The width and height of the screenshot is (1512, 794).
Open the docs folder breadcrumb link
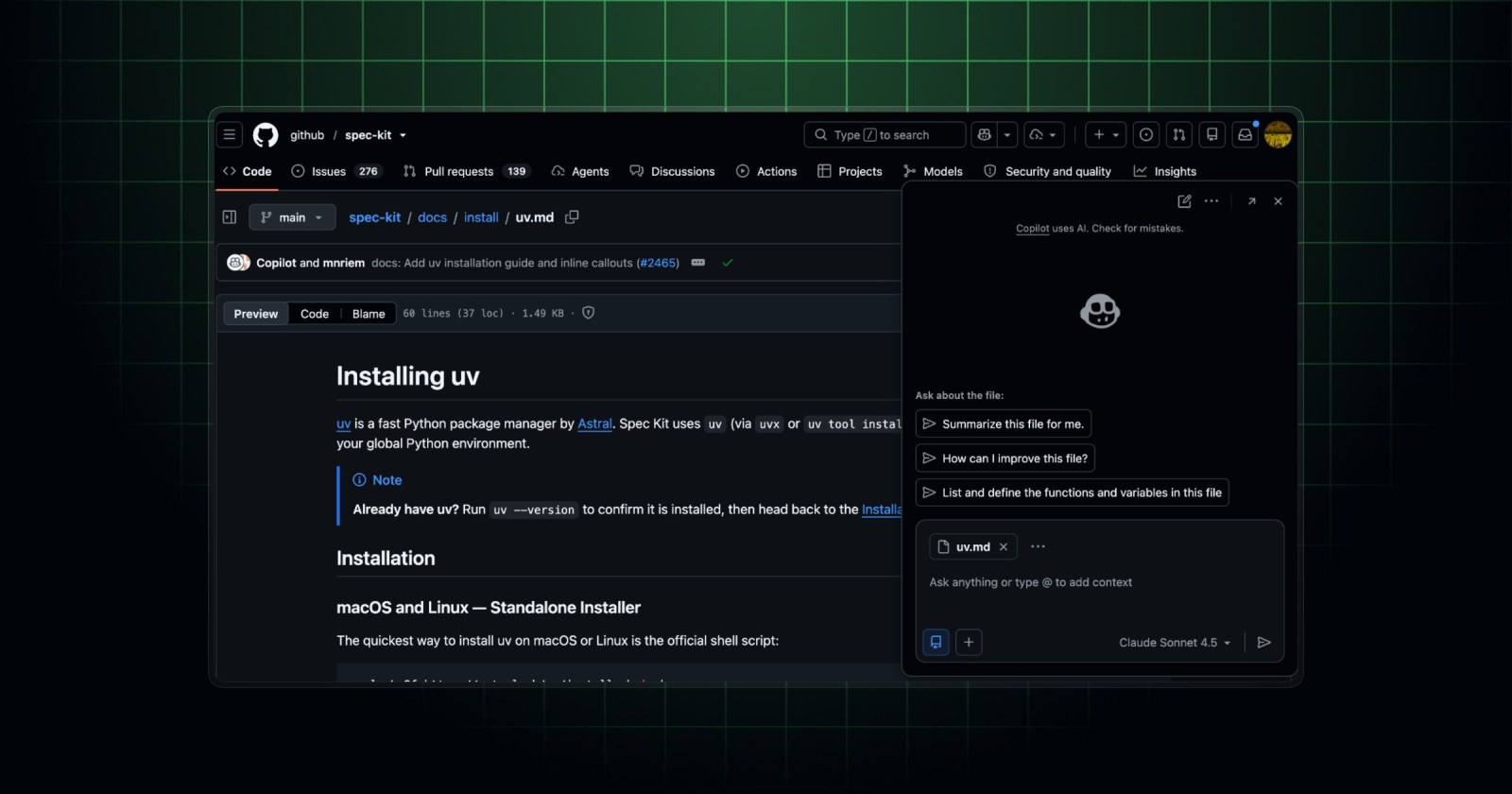click(432, 217)
